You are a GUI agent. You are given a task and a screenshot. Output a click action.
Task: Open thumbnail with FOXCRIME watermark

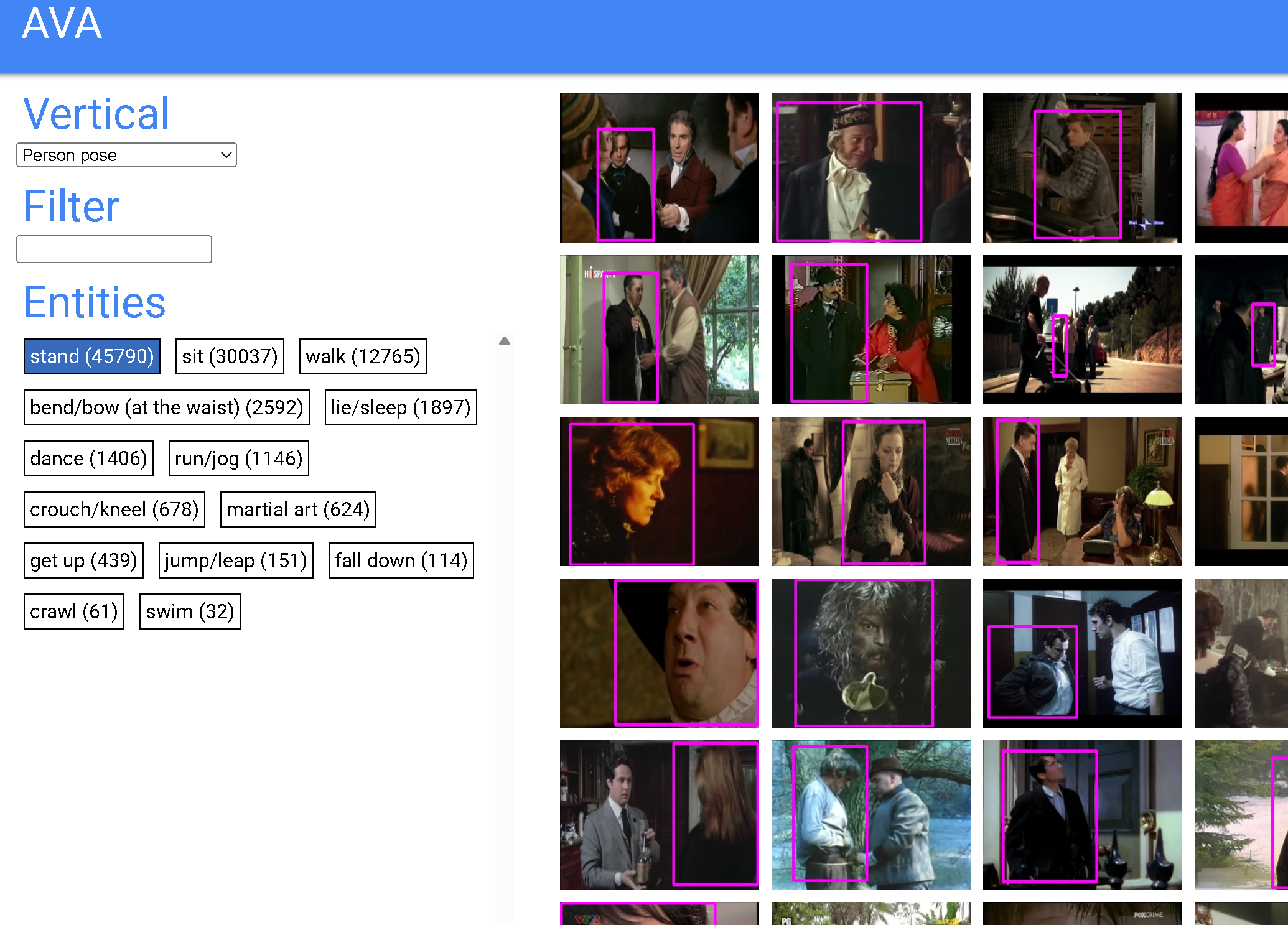1083,913
